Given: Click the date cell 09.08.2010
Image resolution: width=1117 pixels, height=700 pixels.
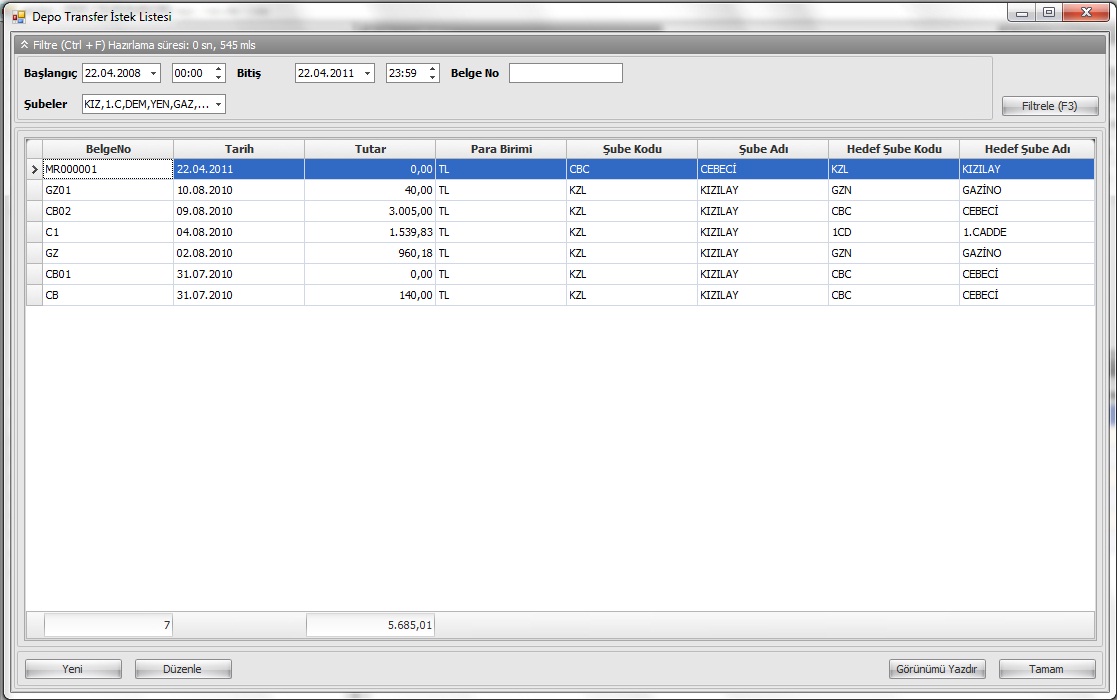Looking at the screenshot, I should coord(239,211).
